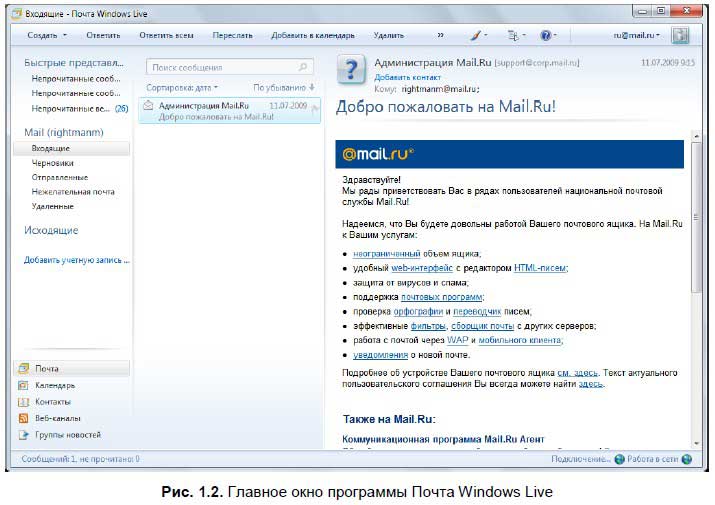This screenshot has width=715, height=505.
Task: Select the Входящие folder
Action: pyautogui.click(x=50, y=148)
